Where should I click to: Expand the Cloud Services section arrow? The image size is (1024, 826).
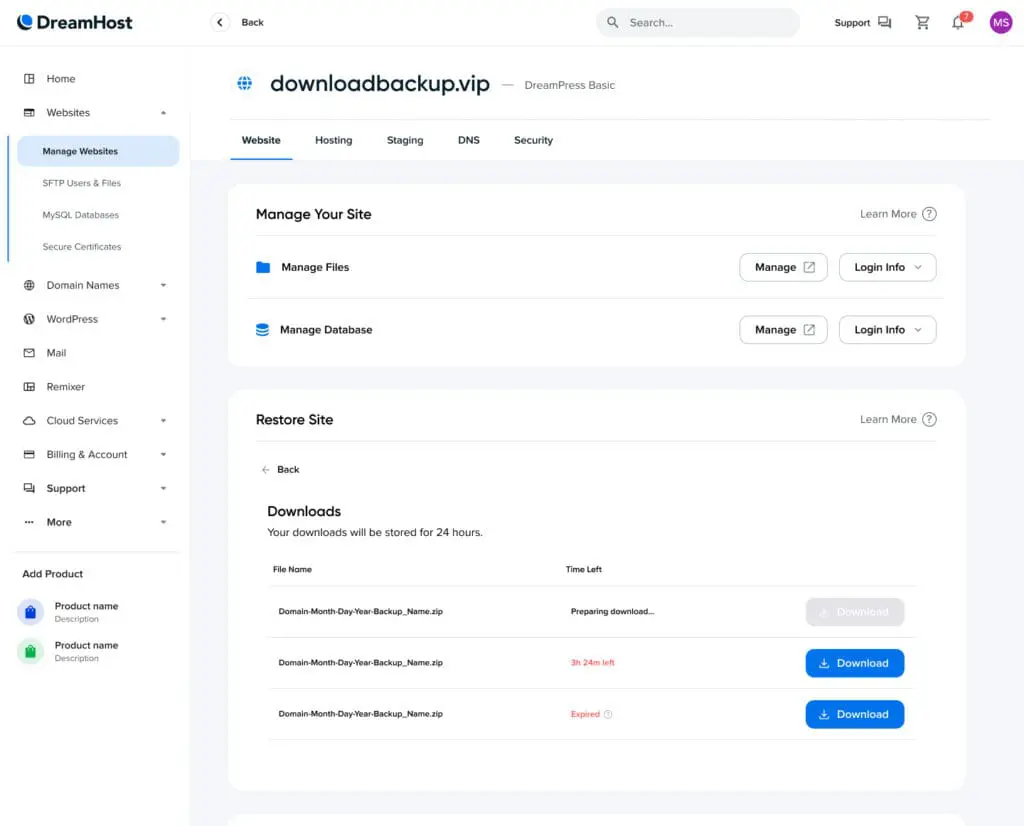(x=163, y=421)
